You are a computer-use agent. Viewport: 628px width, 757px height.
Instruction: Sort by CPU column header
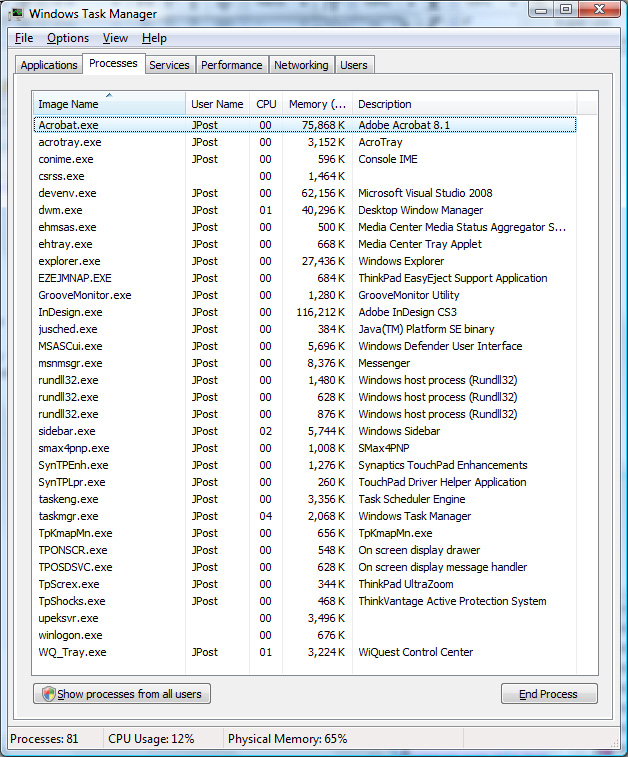coord(266,103)
